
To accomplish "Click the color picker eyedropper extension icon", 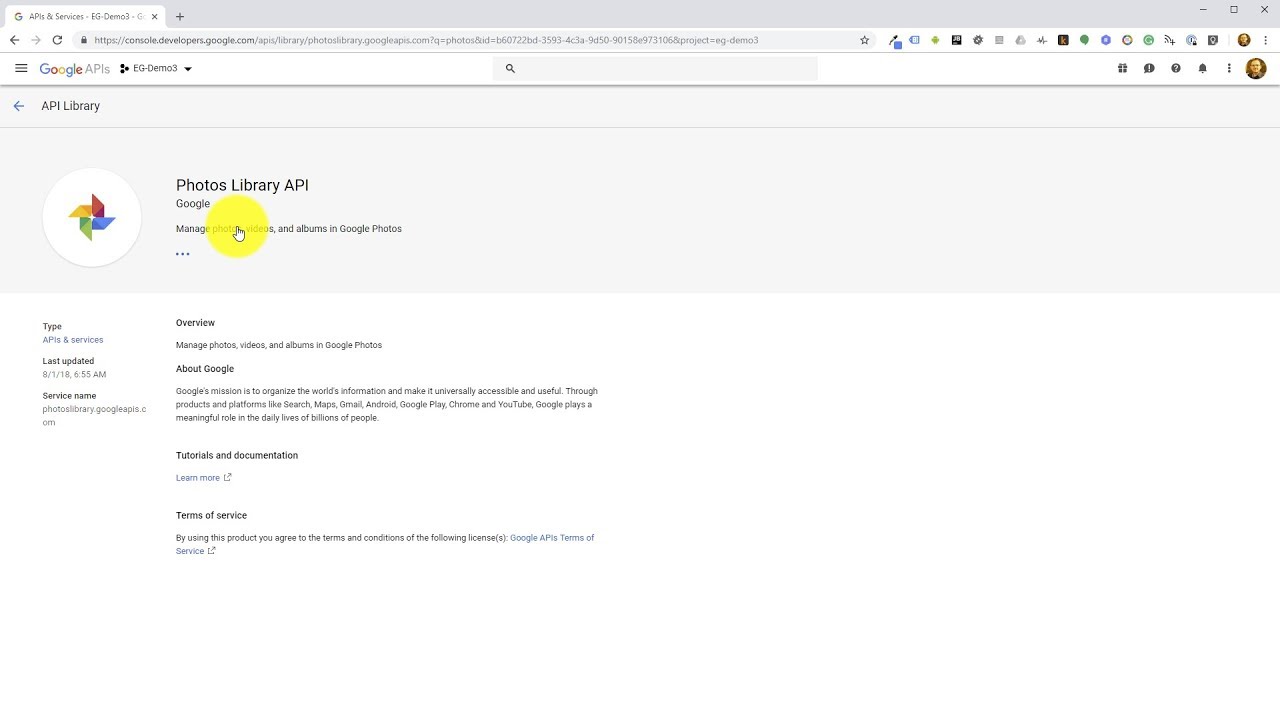I will pyautogui.click(x=895, y=40).
